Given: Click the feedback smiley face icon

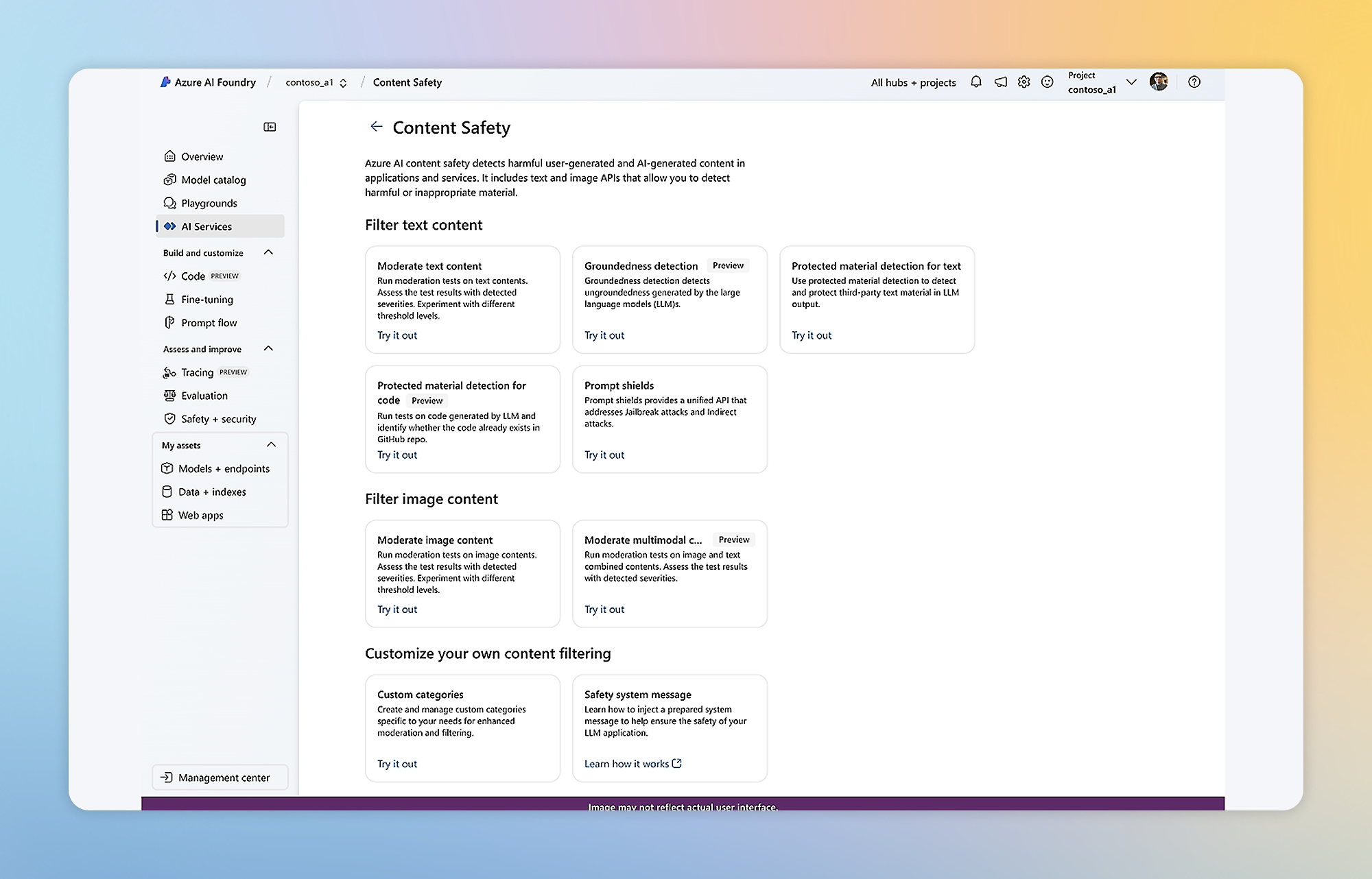Looking at the screenshot, I should 1047,82.
